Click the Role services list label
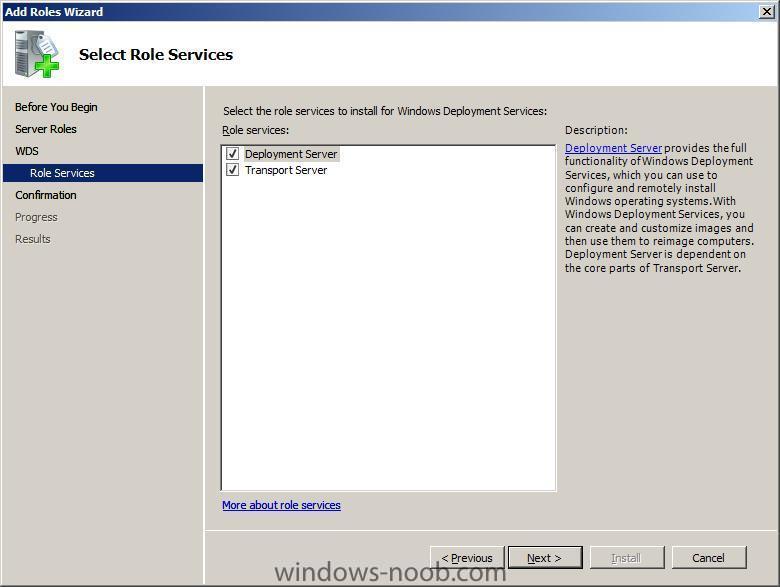 pos(255,130)
